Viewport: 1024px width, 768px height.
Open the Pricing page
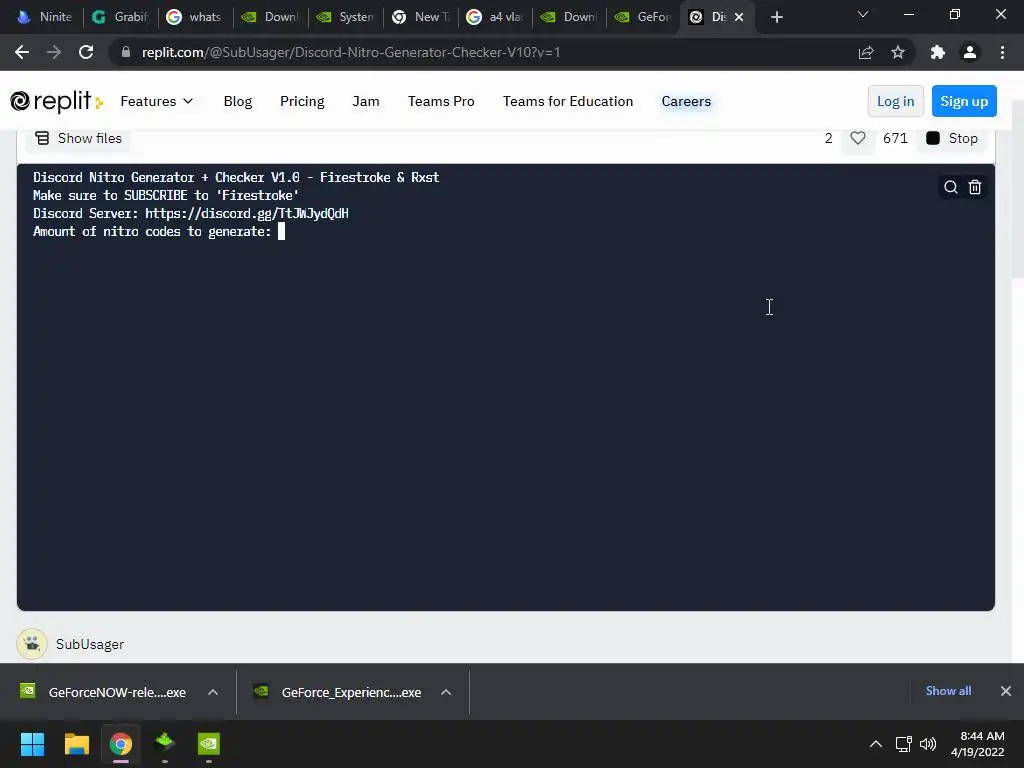click(302, 101)
